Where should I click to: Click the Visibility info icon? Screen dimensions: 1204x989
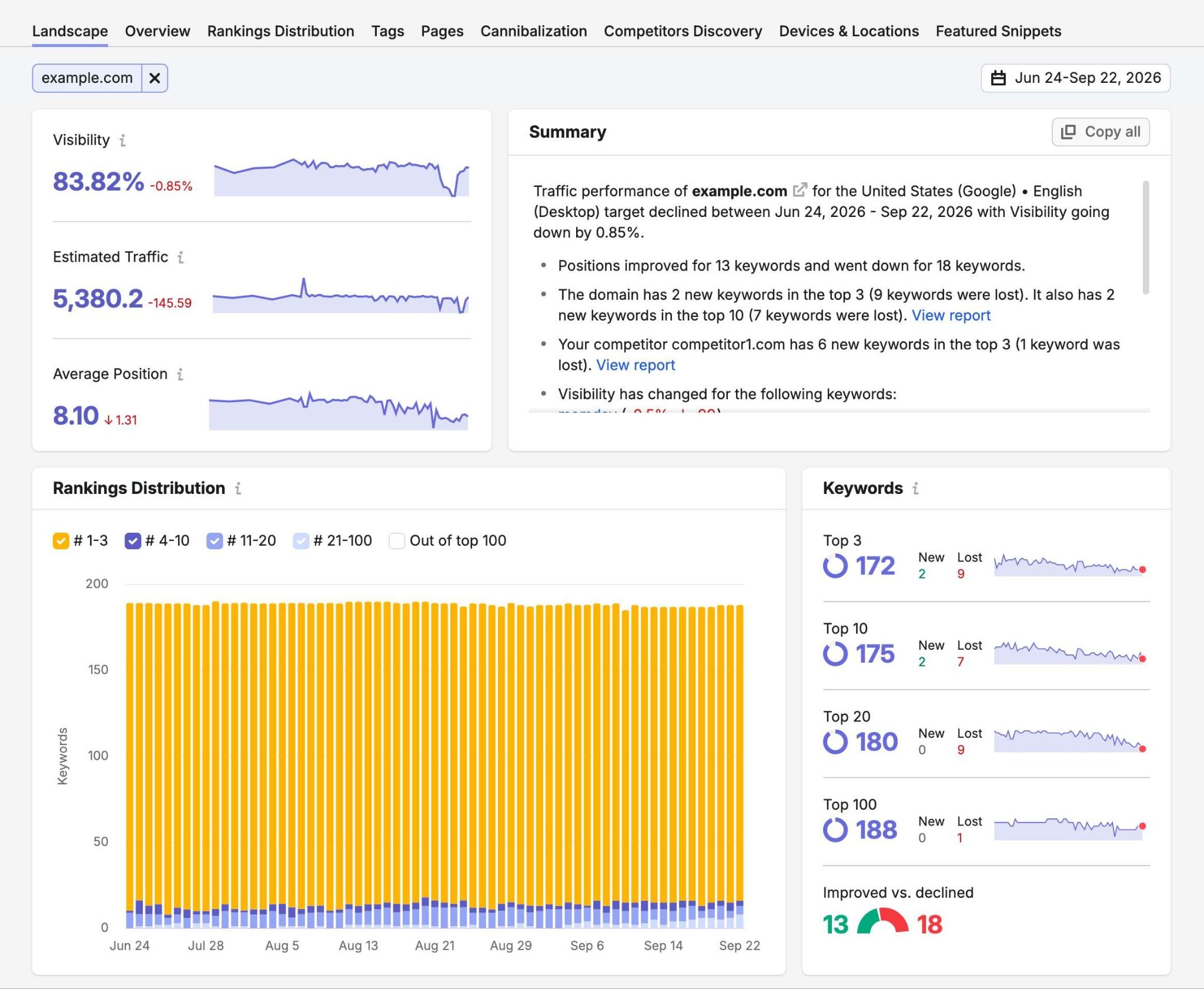122,141
